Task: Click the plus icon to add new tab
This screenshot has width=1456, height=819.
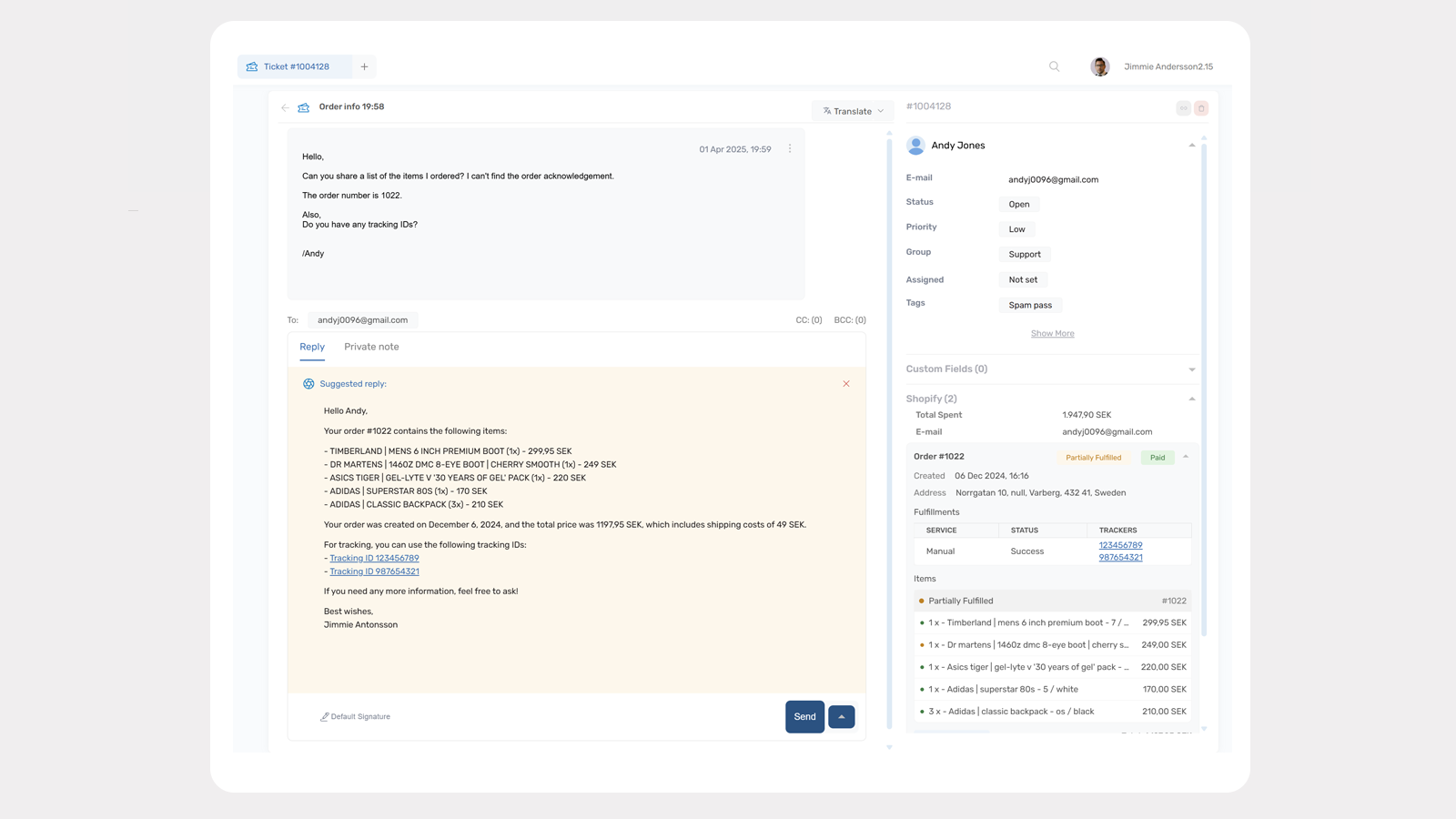Action: coord(364,66)
